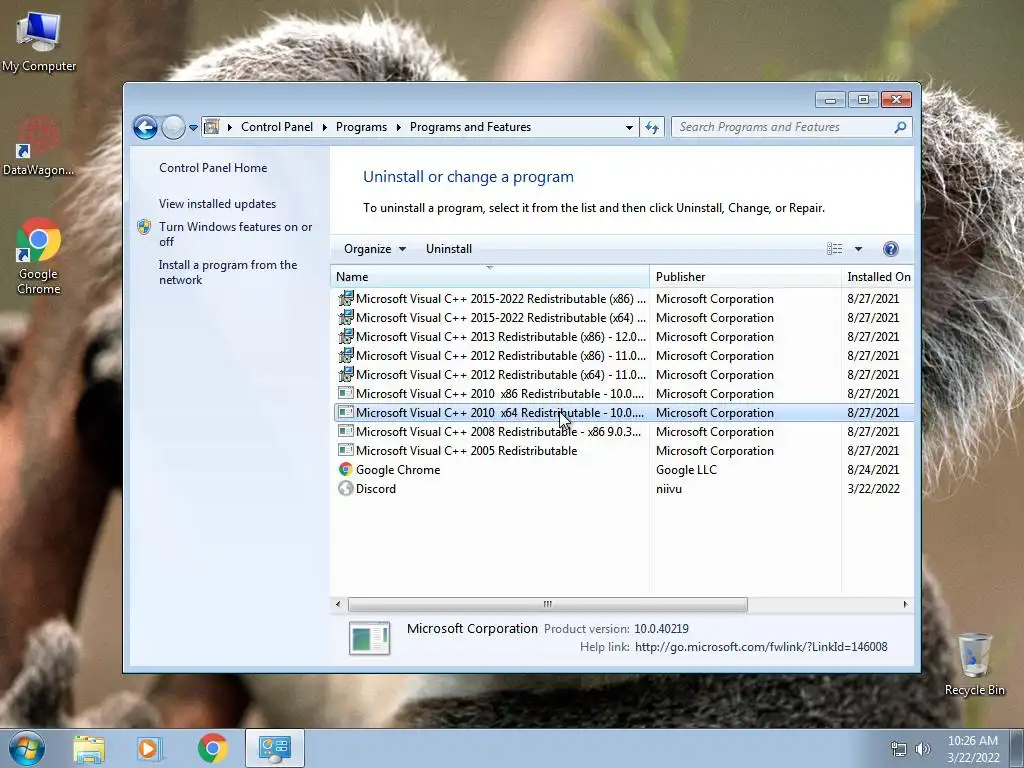This screenshot has width=1024, height=768.
Task: Expand arrow after Programs breadcrumb
Action: [x=398, y=127]
